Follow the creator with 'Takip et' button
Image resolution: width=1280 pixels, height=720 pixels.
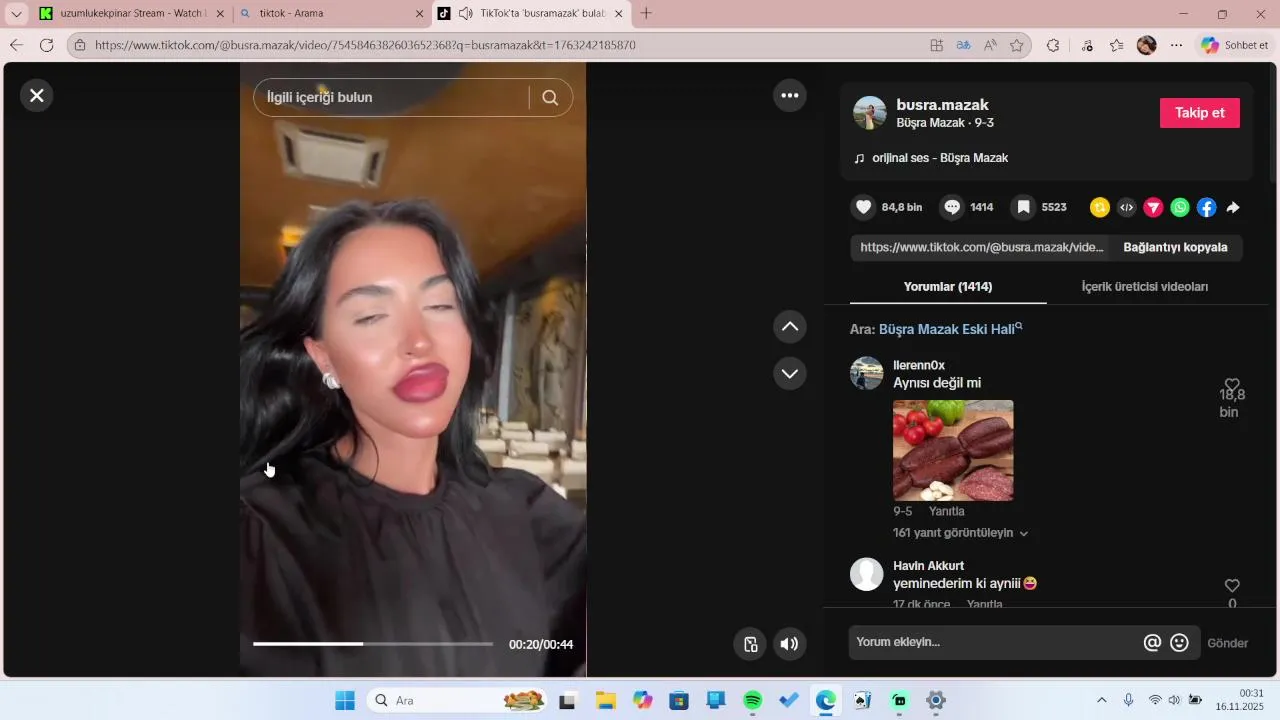pyautogui.click(x=1200, y=113)
